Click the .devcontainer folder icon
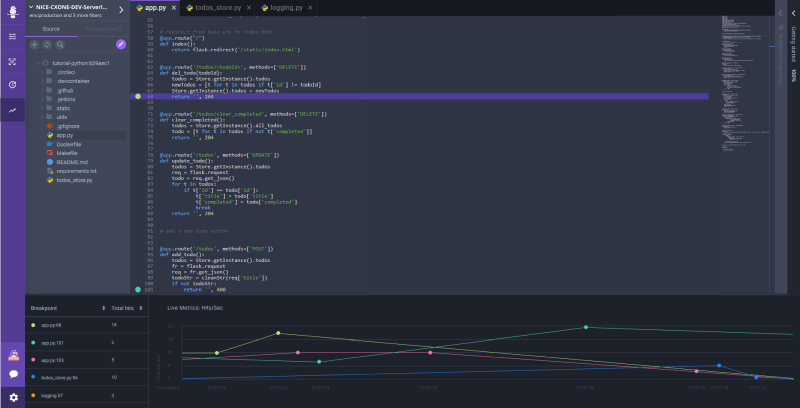Screen dimensions: 800x408 point(49,81)
